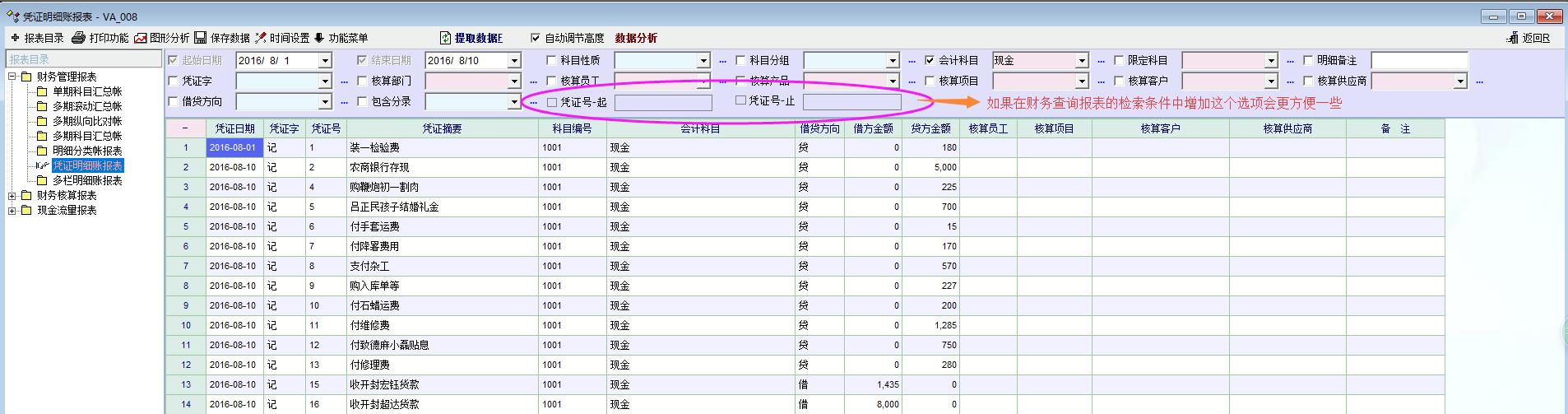Toggle the 会计科目 checkbox

point(930,60)
